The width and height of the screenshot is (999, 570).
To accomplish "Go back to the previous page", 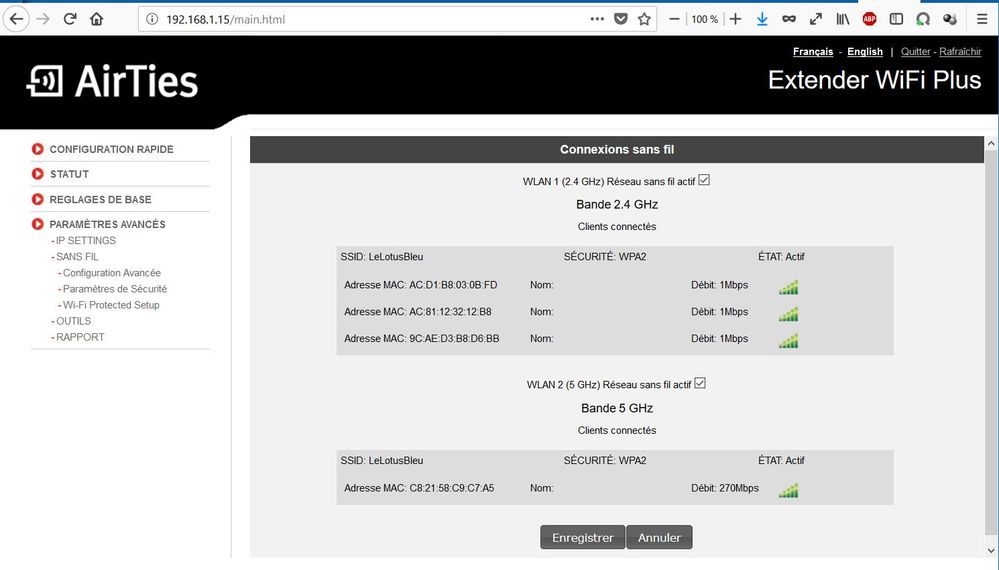I will coord(17,19).
